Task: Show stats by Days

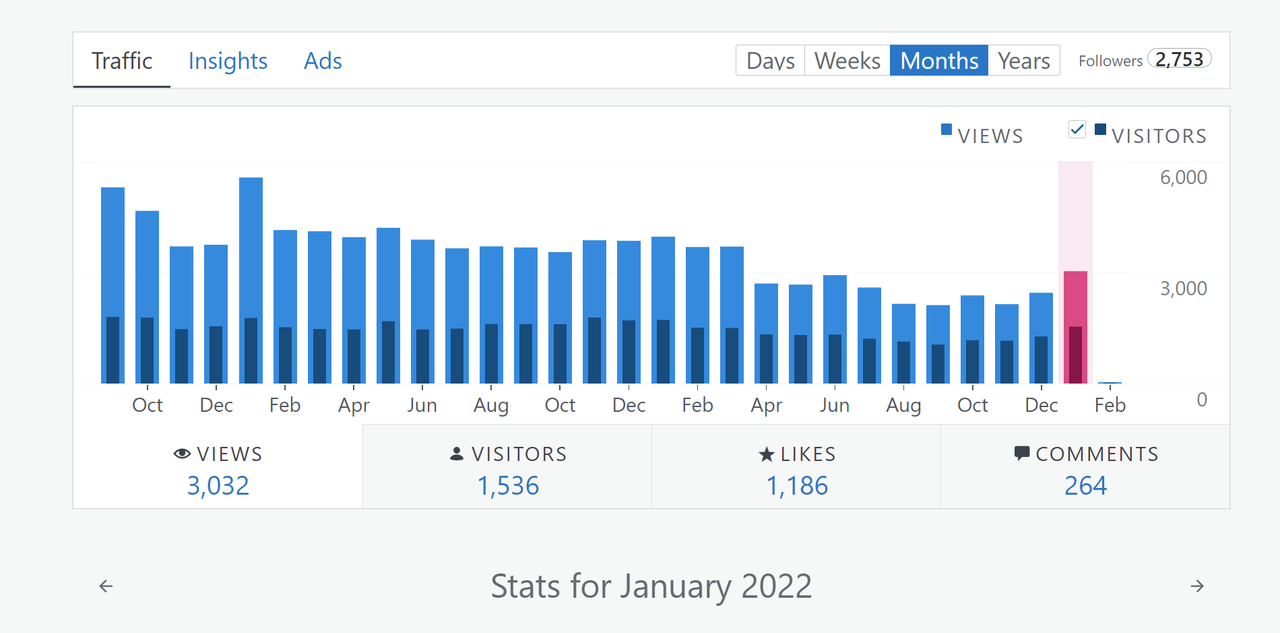Action: click(x=770, y=60)
